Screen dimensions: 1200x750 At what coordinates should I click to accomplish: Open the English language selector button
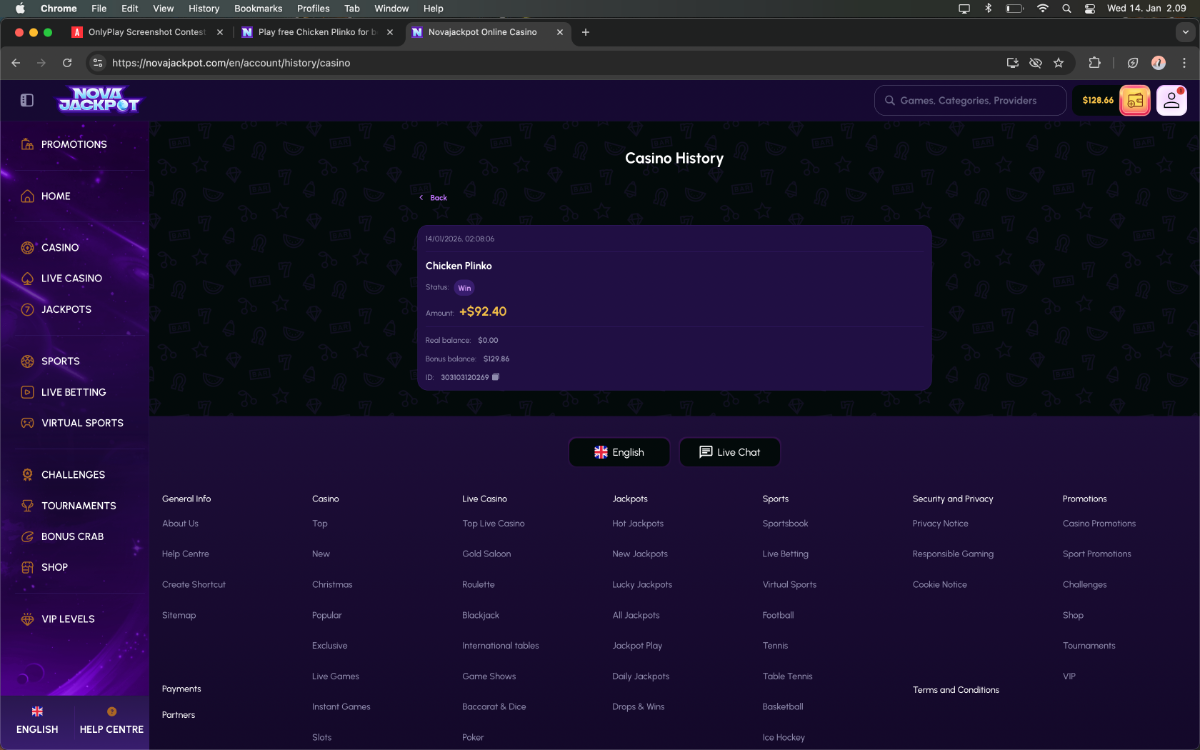tap(619, 452)
